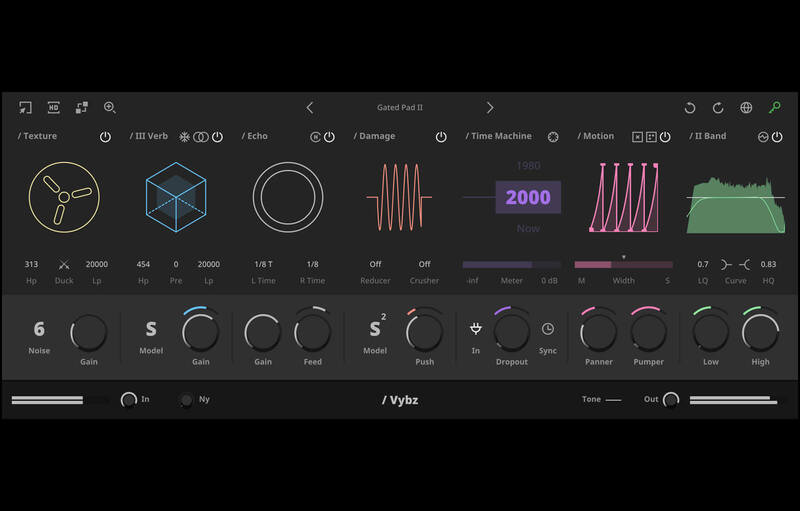This screenshot has width=800, height=511.
Task: Click the overlapping circles icon in Verb
Action: coord(201,137)
